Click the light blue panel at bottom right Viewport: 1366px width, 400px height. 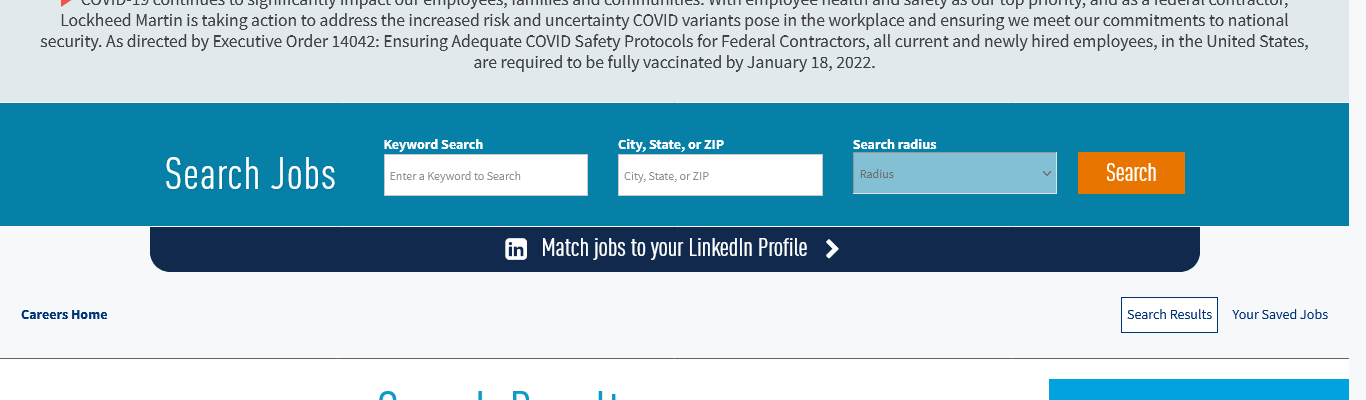click(1198, 390)
